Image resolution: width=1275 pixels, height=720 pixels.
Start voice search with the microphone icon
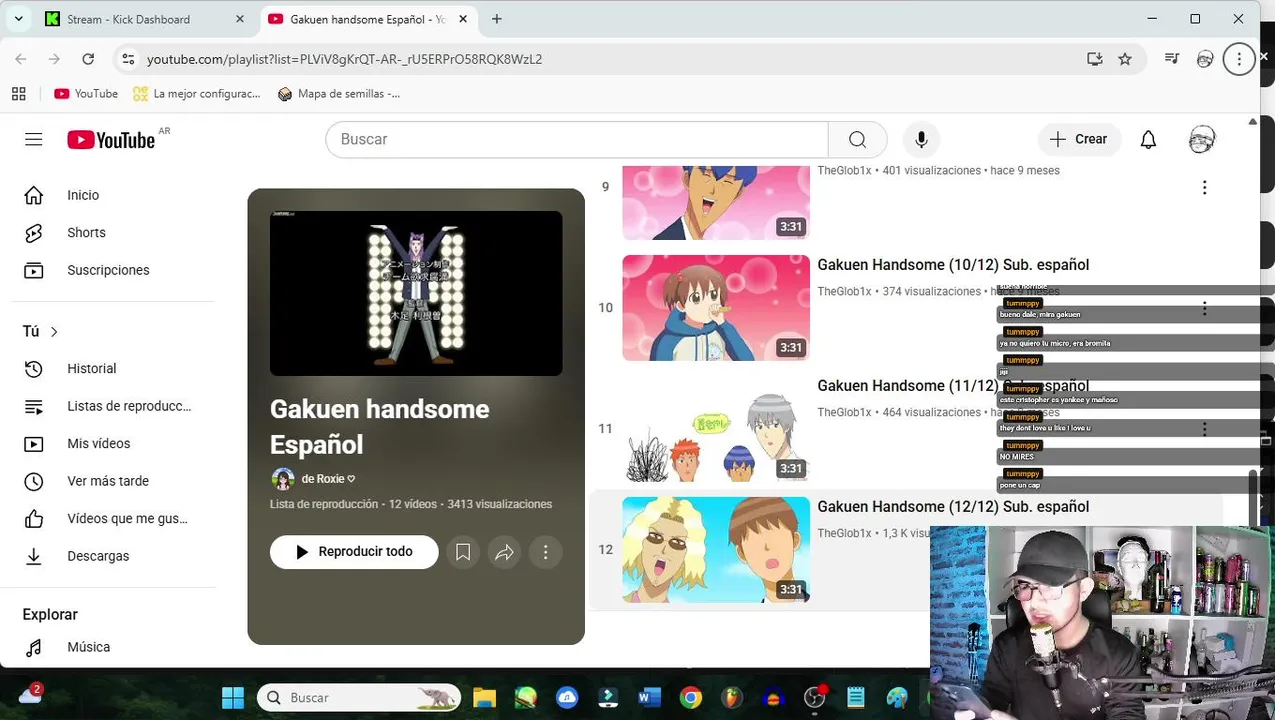pos(921,140)
